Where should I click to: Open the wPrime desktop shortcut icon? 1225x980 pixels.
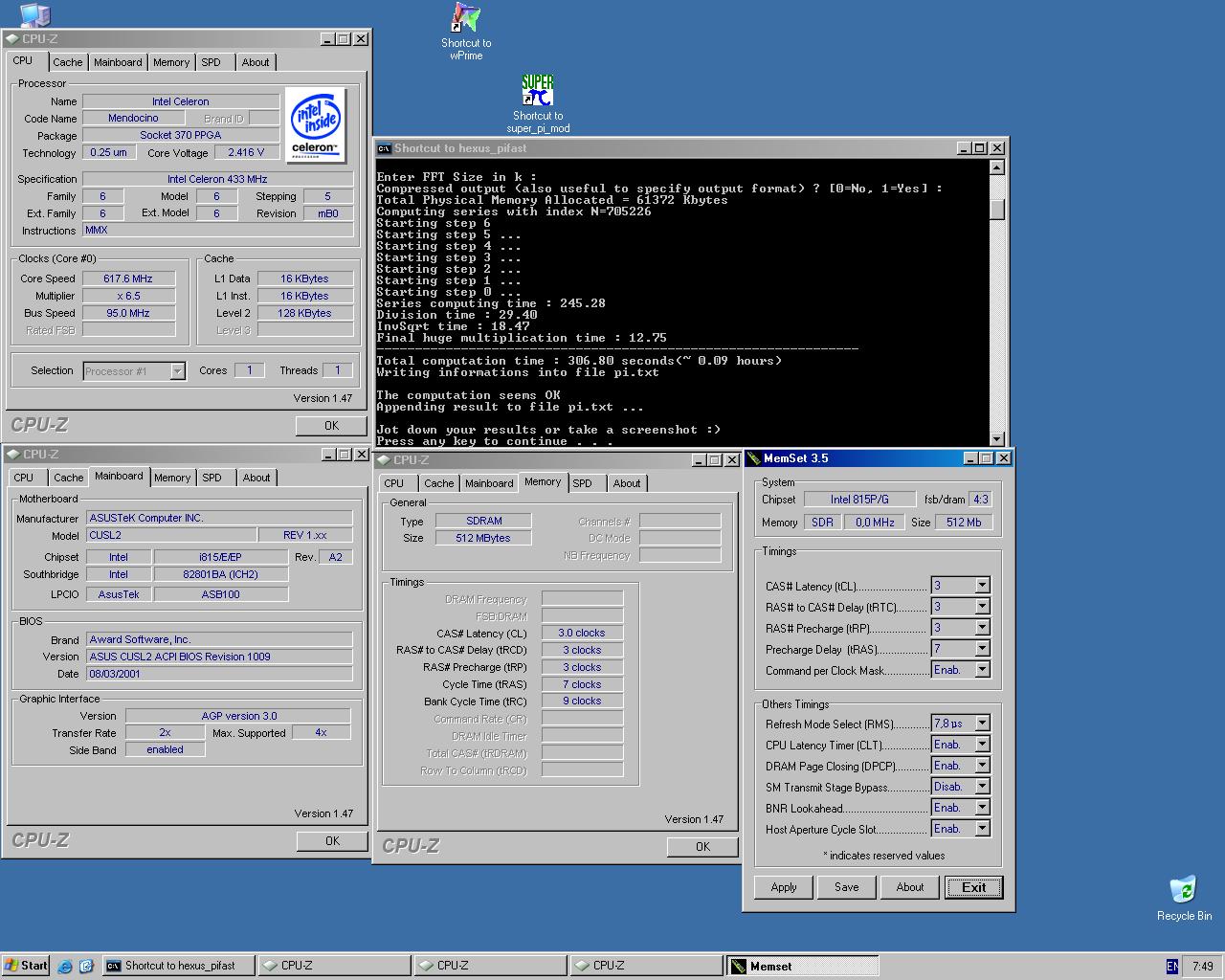pyautogui.click(x=466, y=19)
